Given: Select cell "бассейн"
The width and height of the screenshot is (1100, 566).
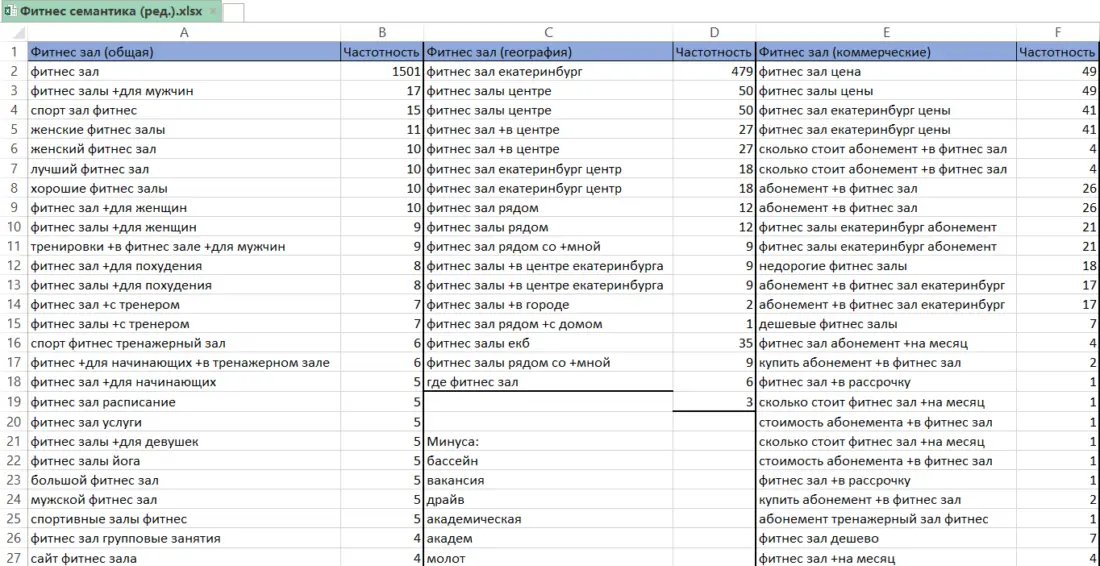Looking at the screenshot, I should coord(548,461).
